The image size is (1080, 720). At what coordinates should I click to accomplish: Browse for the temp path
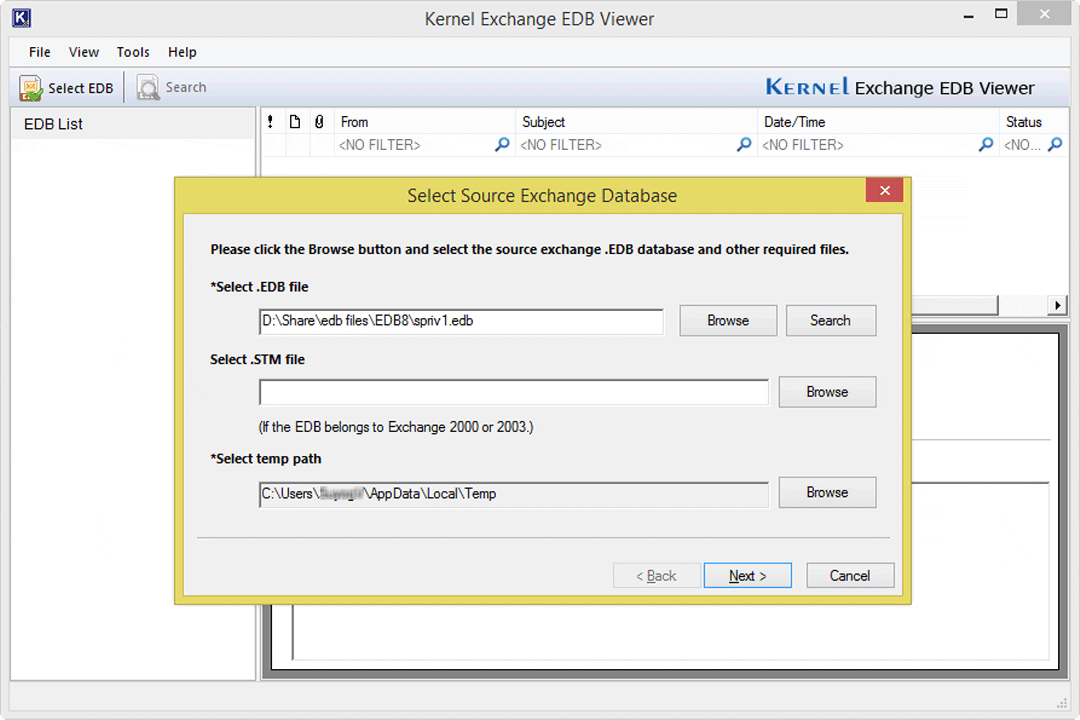click(827, 493)
